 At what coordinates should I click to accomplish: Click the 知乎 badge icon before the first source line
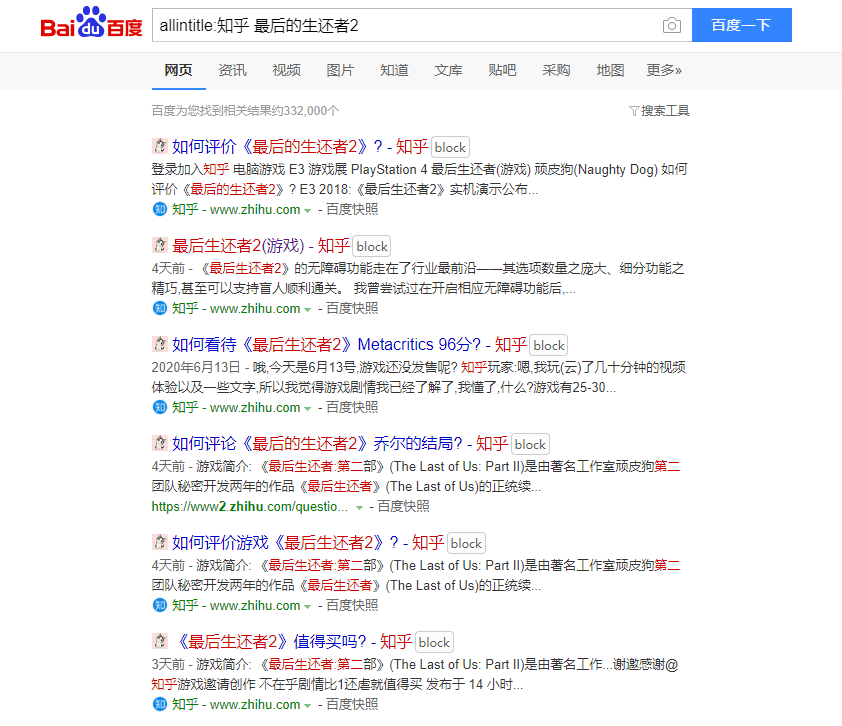click(160, 209)
